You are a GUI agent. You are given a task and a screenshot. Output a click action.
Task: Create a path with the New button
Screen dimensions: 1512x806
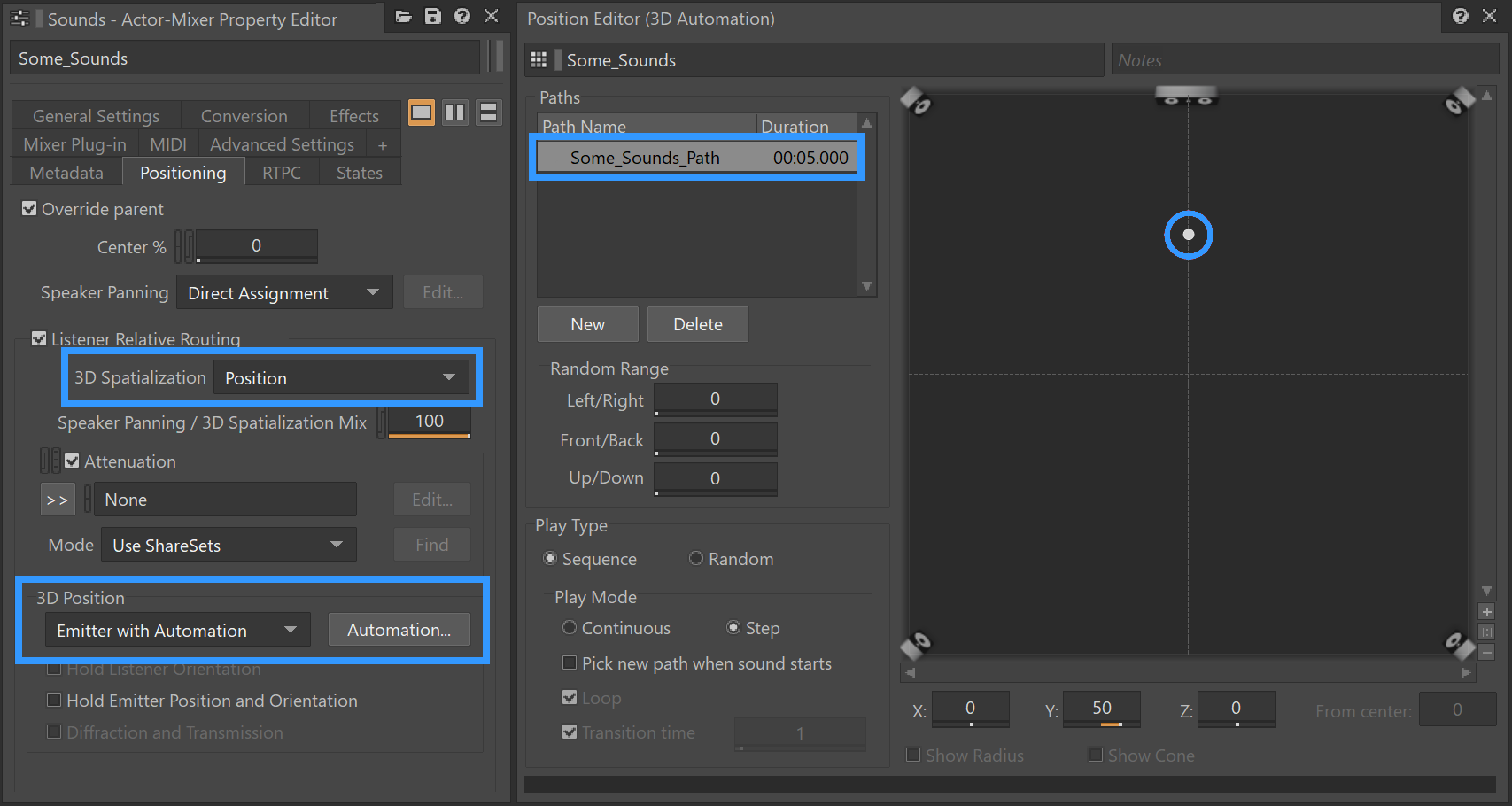pos(587,323)
